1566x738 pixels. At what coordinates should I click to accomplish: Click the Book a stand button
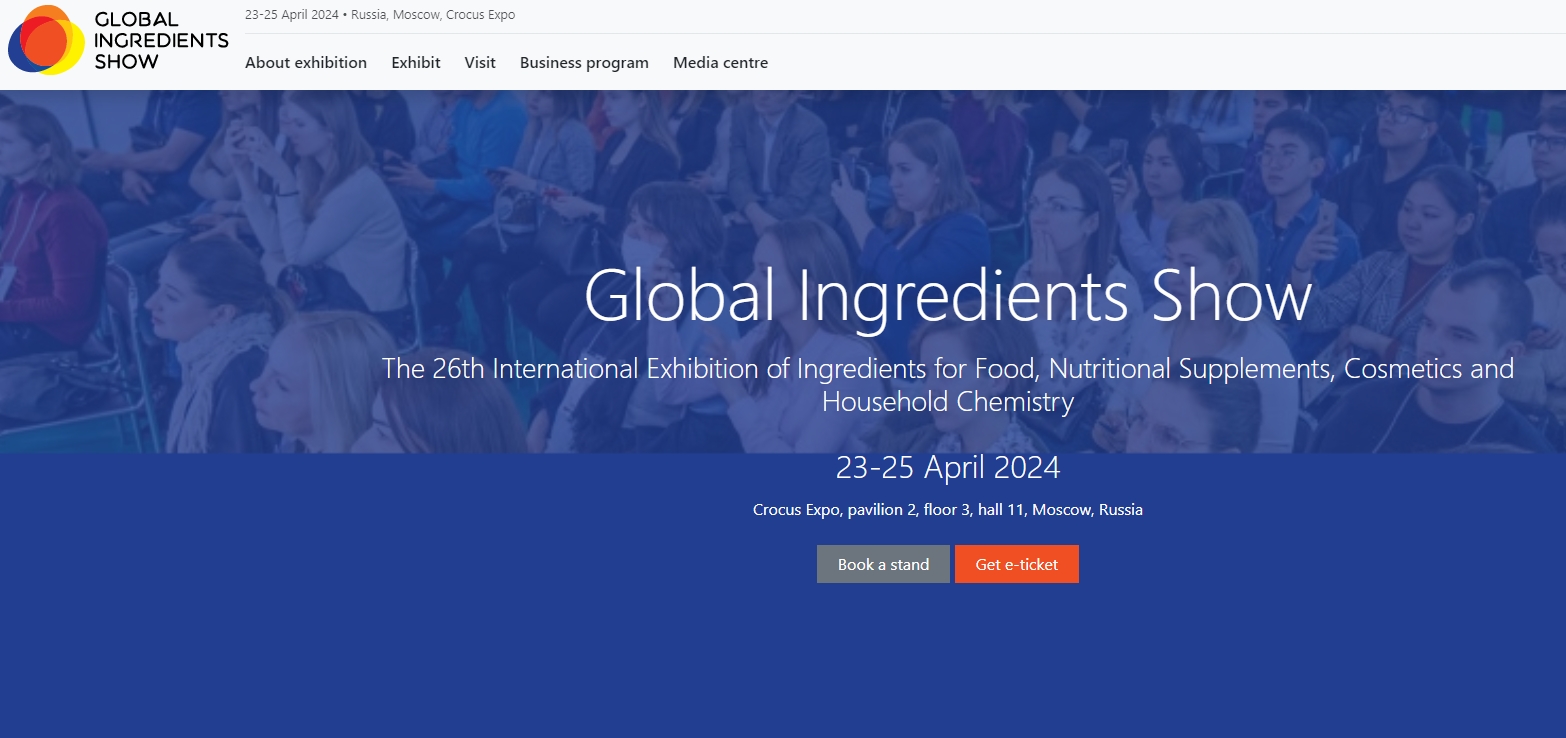tap(883, 564)
